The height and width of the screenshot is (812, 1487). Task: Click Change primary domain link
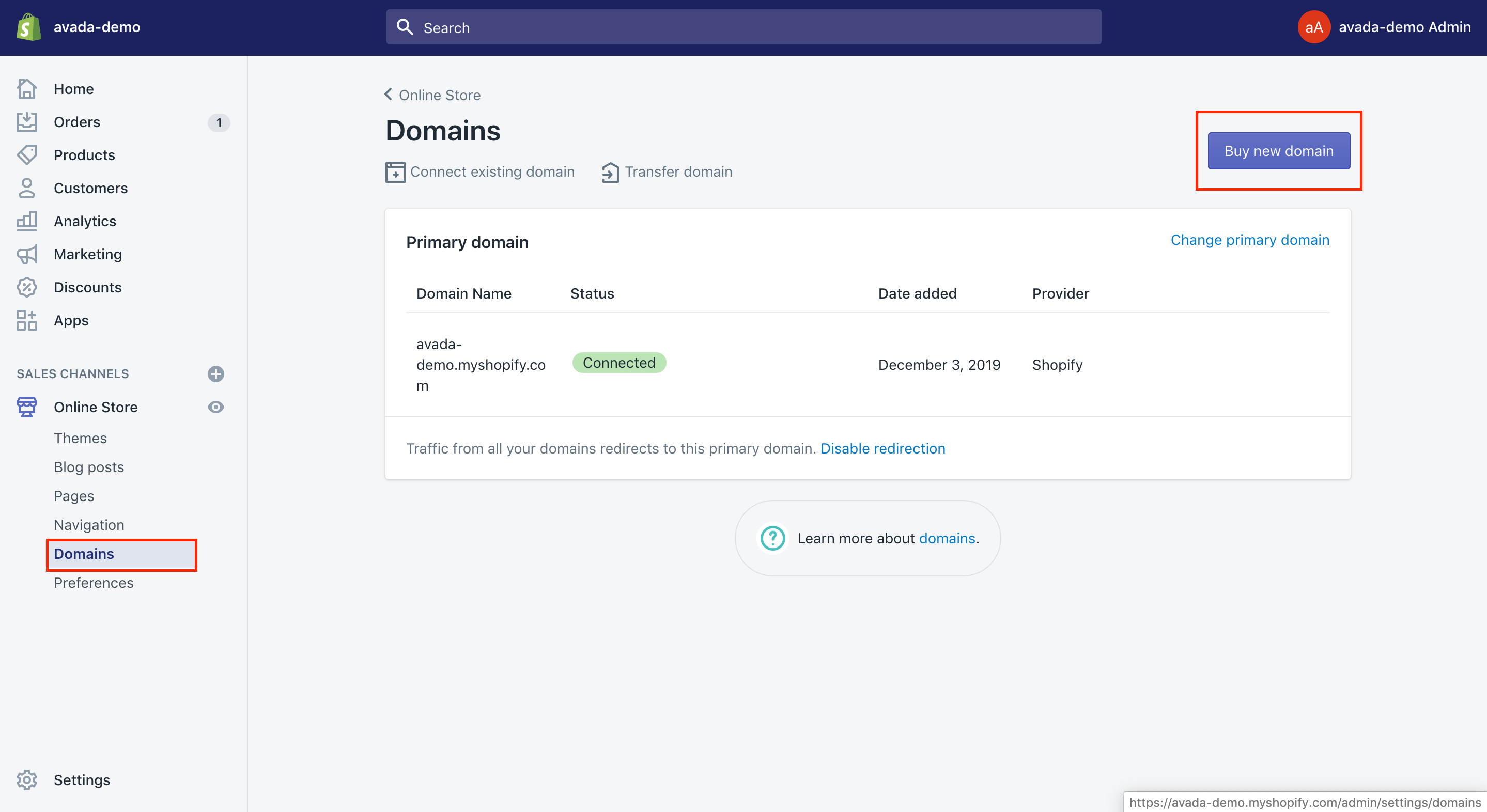click(1250, 239)
